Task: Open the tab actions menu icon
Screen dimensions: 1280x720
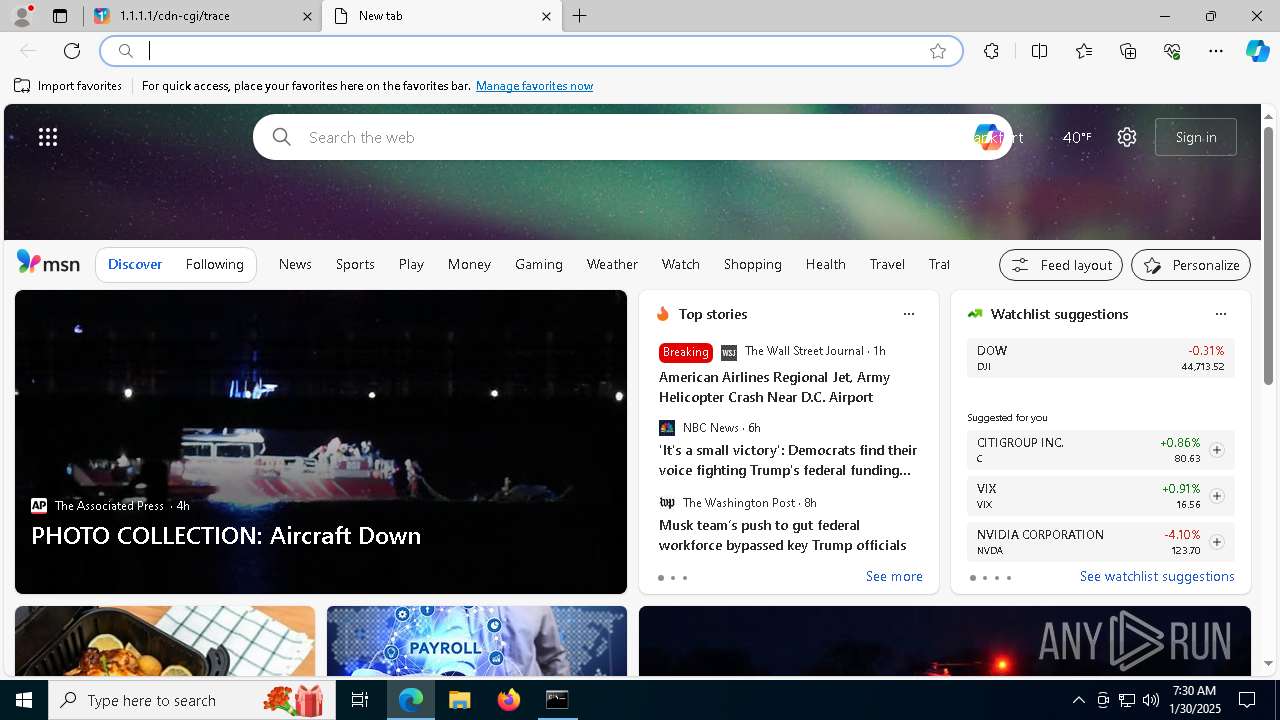Action: click(x=60, y=16)
